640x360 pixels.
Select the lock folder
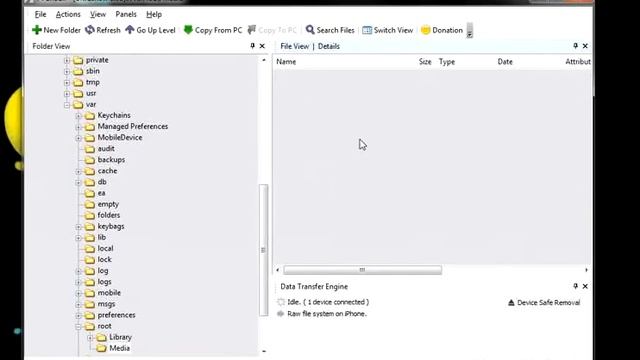[104, 259]
